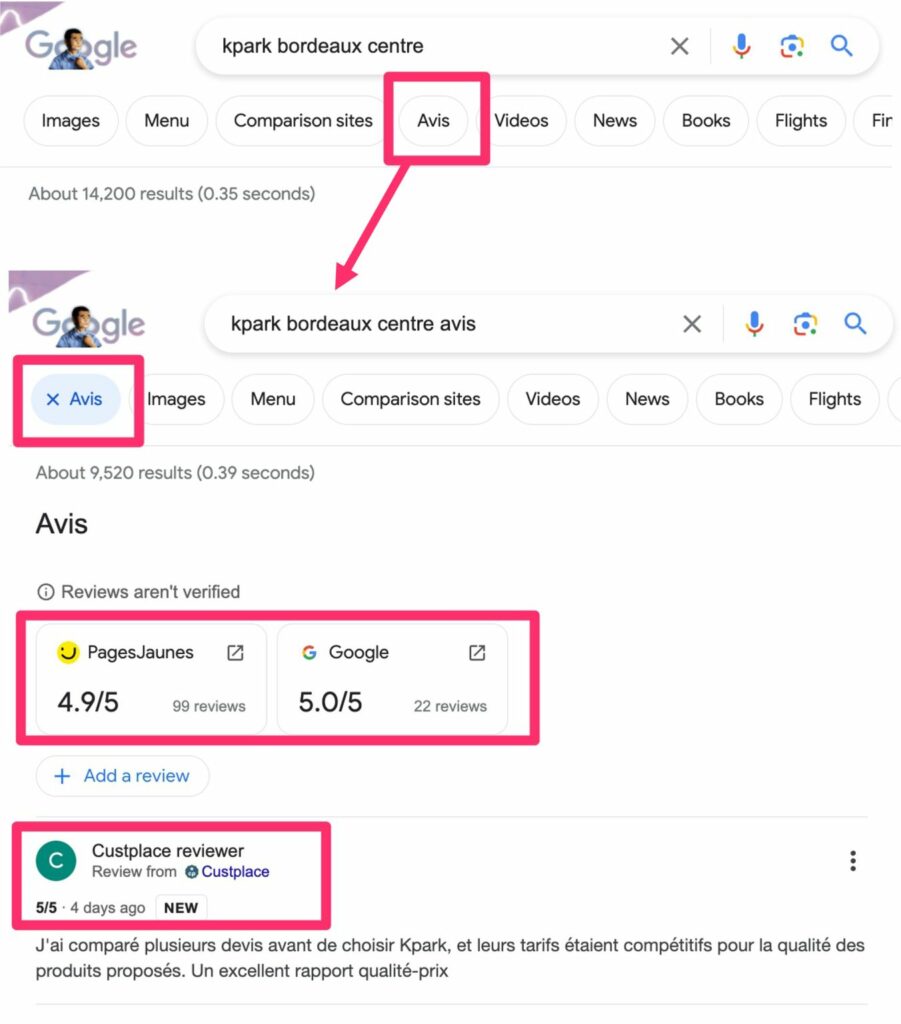Image resolution: width=901 pixels, height=1024 pixels.
Task: Click the 'Reviews aren't verified' info icon
Action: [46, 592]
